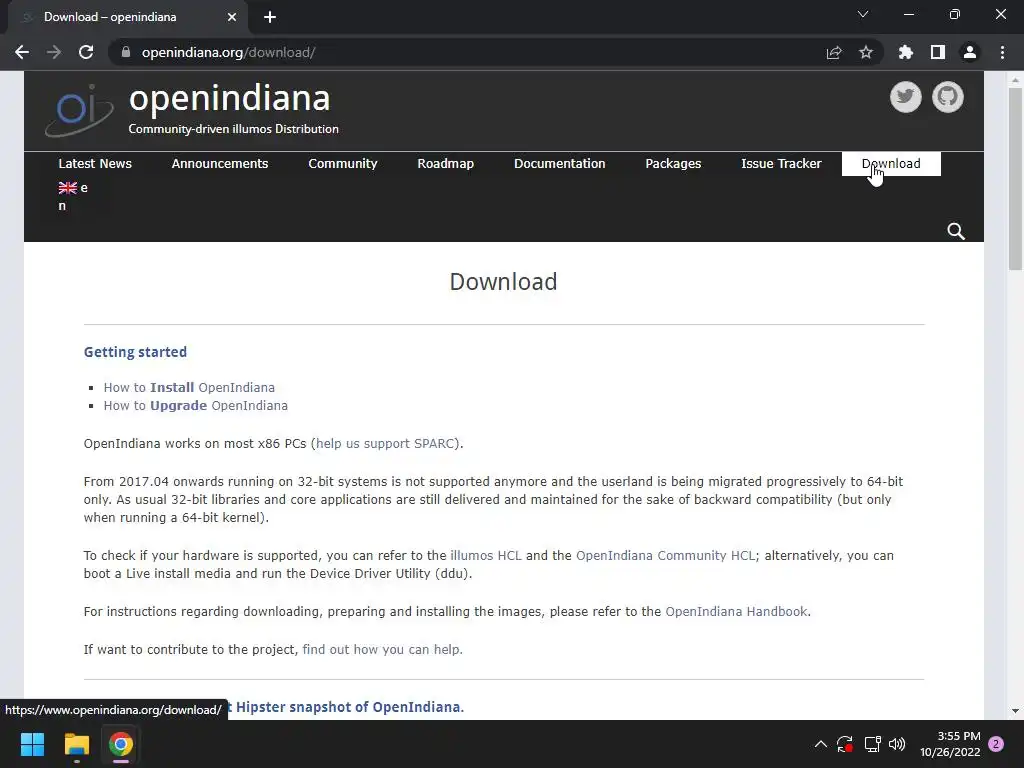The width and height of the screenshot is (1024, 768).
Task: Click Getting started heading
Action: [135, 352]
